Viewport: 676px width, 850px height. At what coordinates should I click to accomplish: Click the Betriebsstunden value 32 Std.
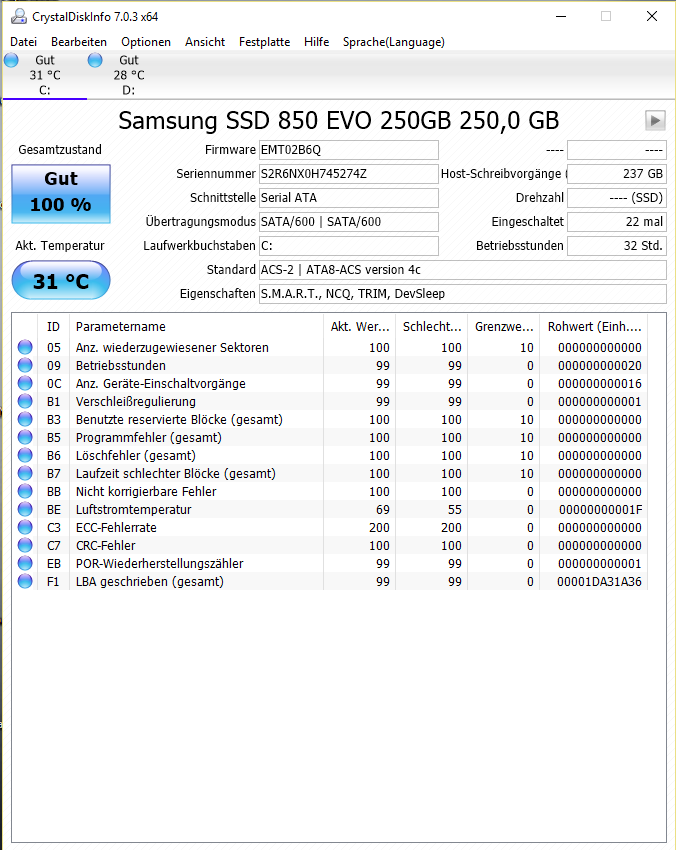coord(616,245)
